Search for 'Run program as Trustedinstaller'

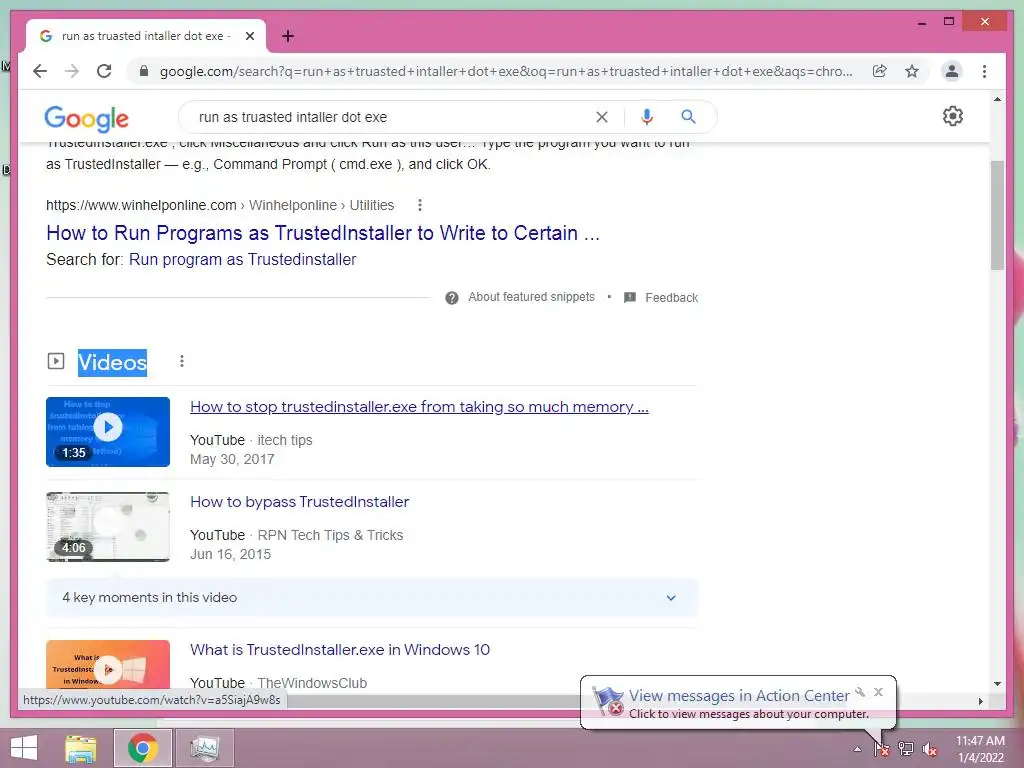click(242, 259)
